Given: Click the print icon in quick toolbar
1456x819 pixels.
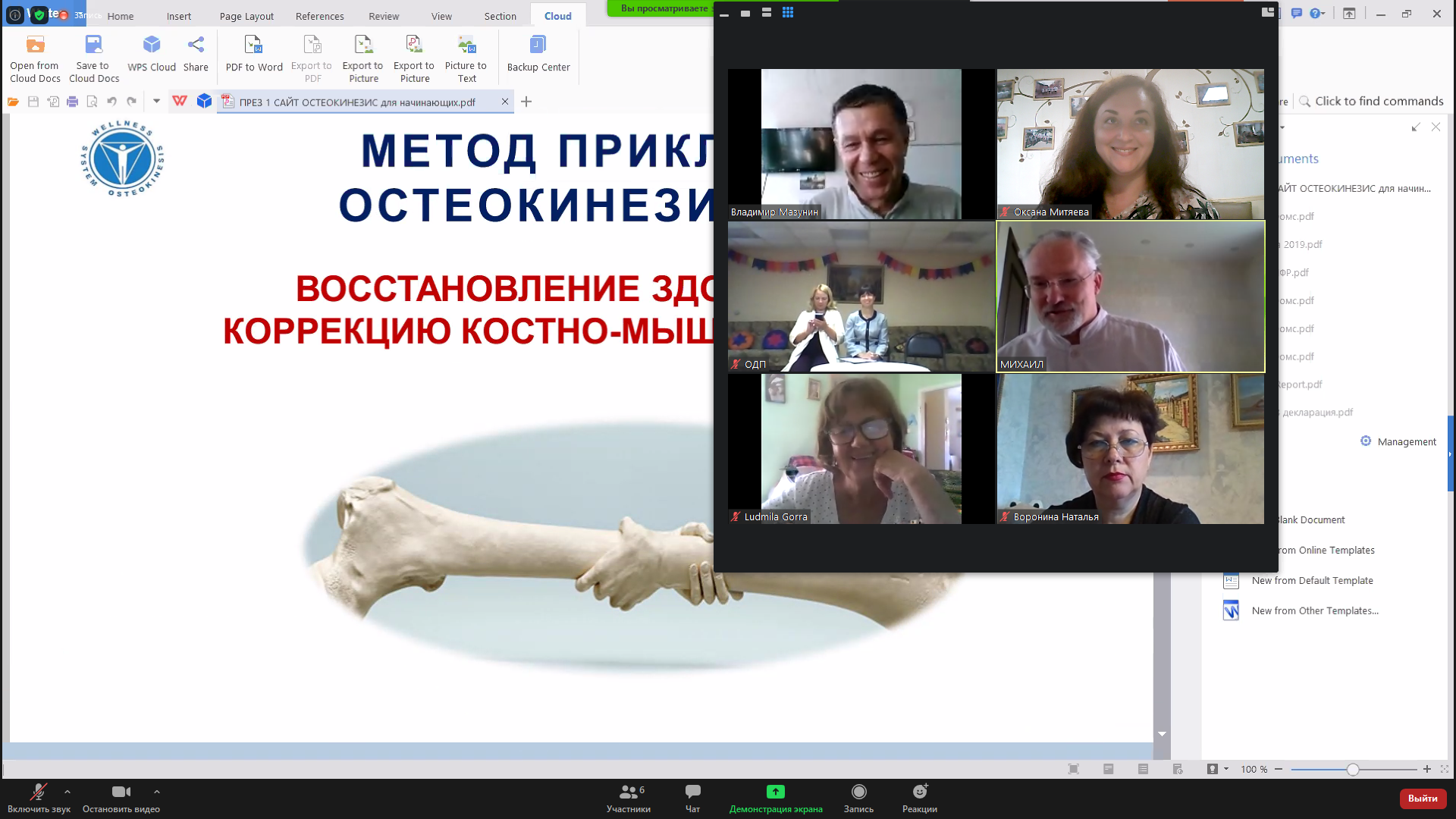Looking at the screenshot, I should (x=73, y=102).
